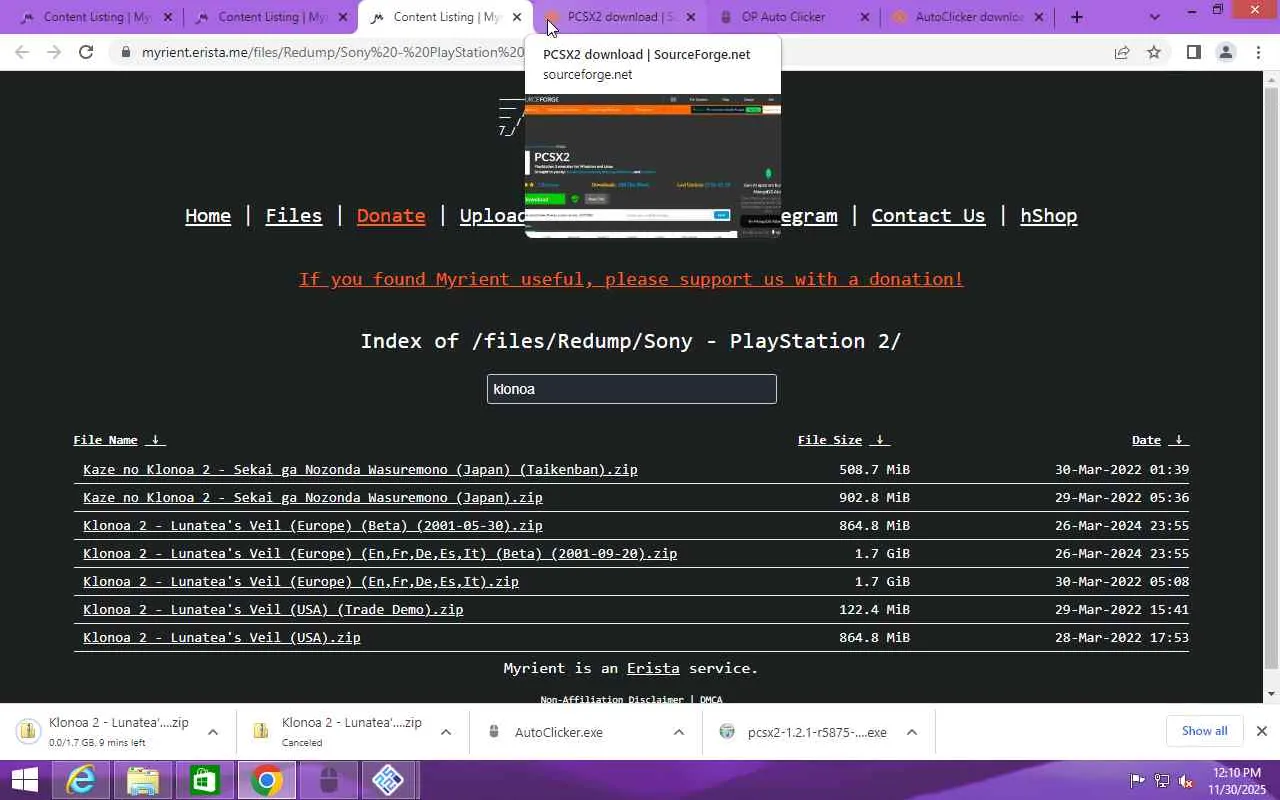1280x800 pixels.
Task: Open File Explorer from the taskbar
Action: tap(143, 780)
